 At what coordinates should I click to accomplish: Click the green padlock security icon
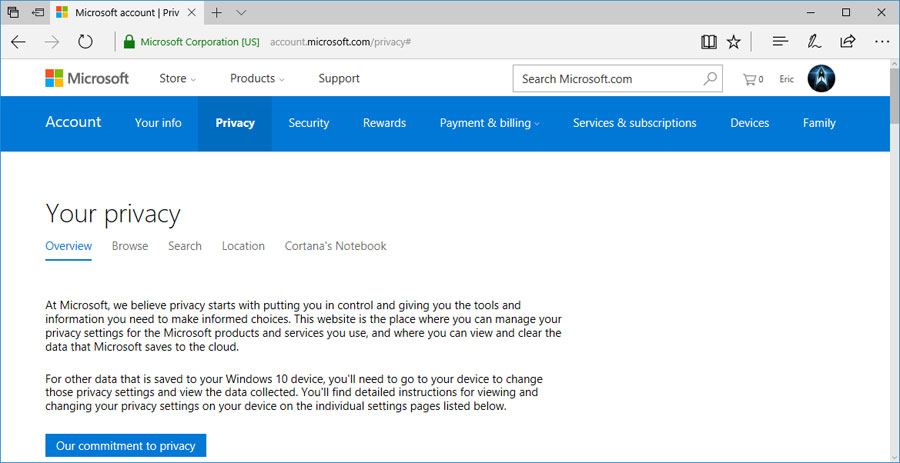coord(129,41)
